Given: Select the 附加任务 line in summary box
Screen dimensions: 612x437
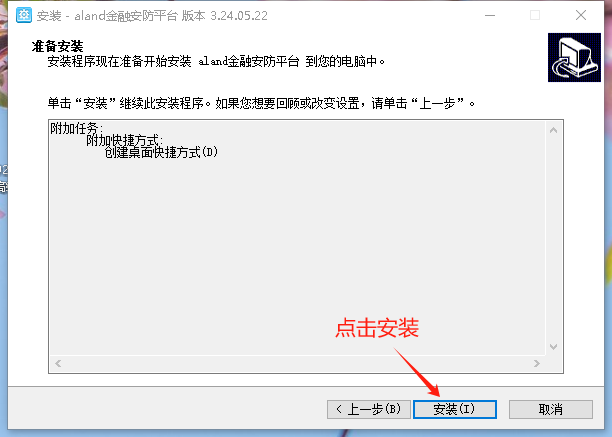Looking at the screenshot, I should [76, 128].
